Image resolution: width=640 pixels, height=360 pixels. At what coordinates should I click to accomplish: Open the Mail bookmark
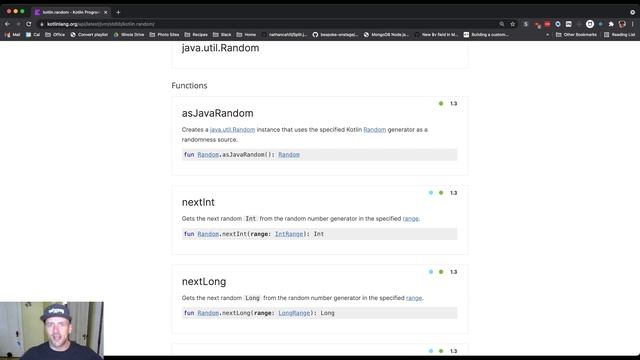point(12,35)
